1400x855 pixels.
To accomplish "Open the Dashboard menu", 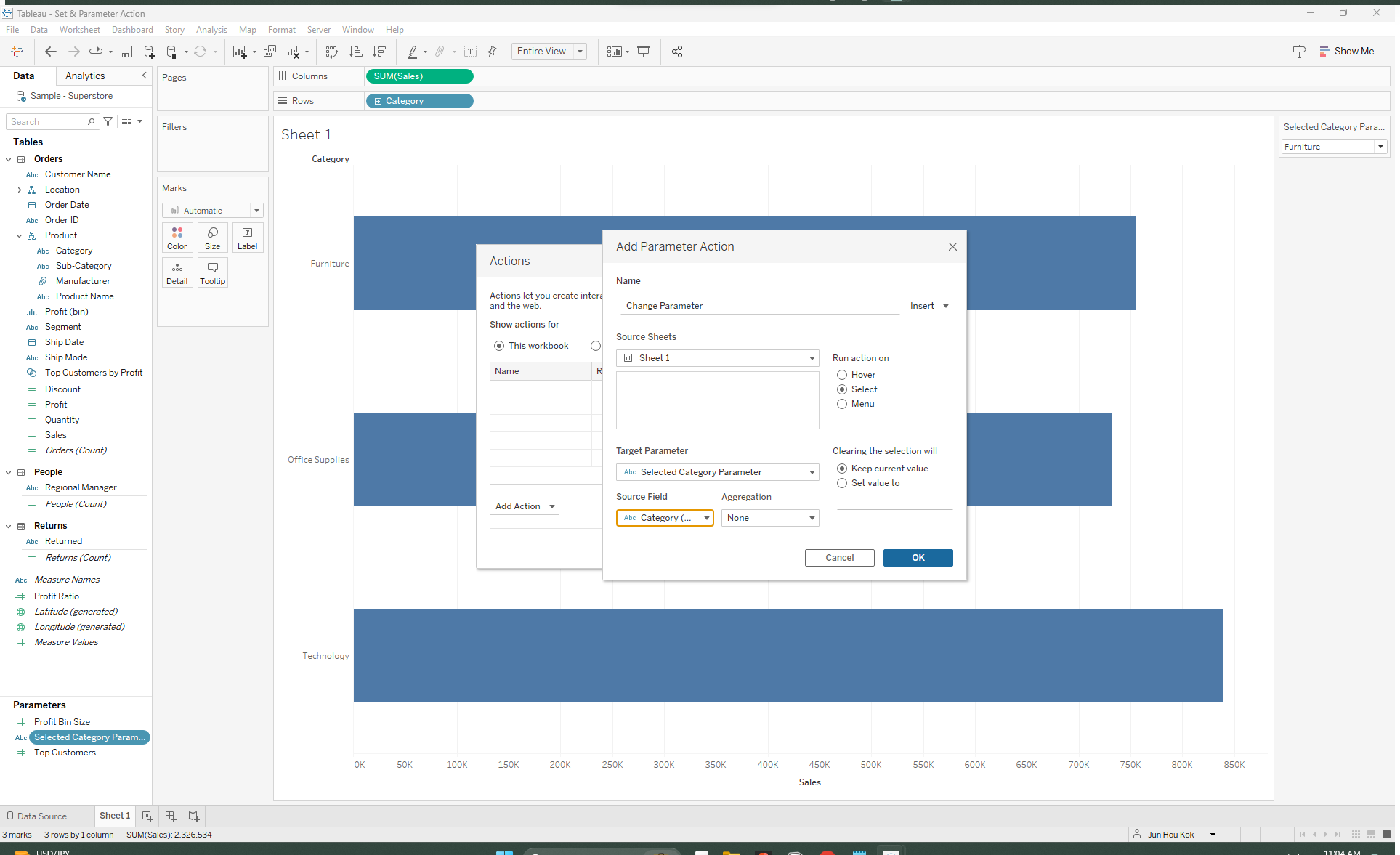I will (x=132, y=30).
